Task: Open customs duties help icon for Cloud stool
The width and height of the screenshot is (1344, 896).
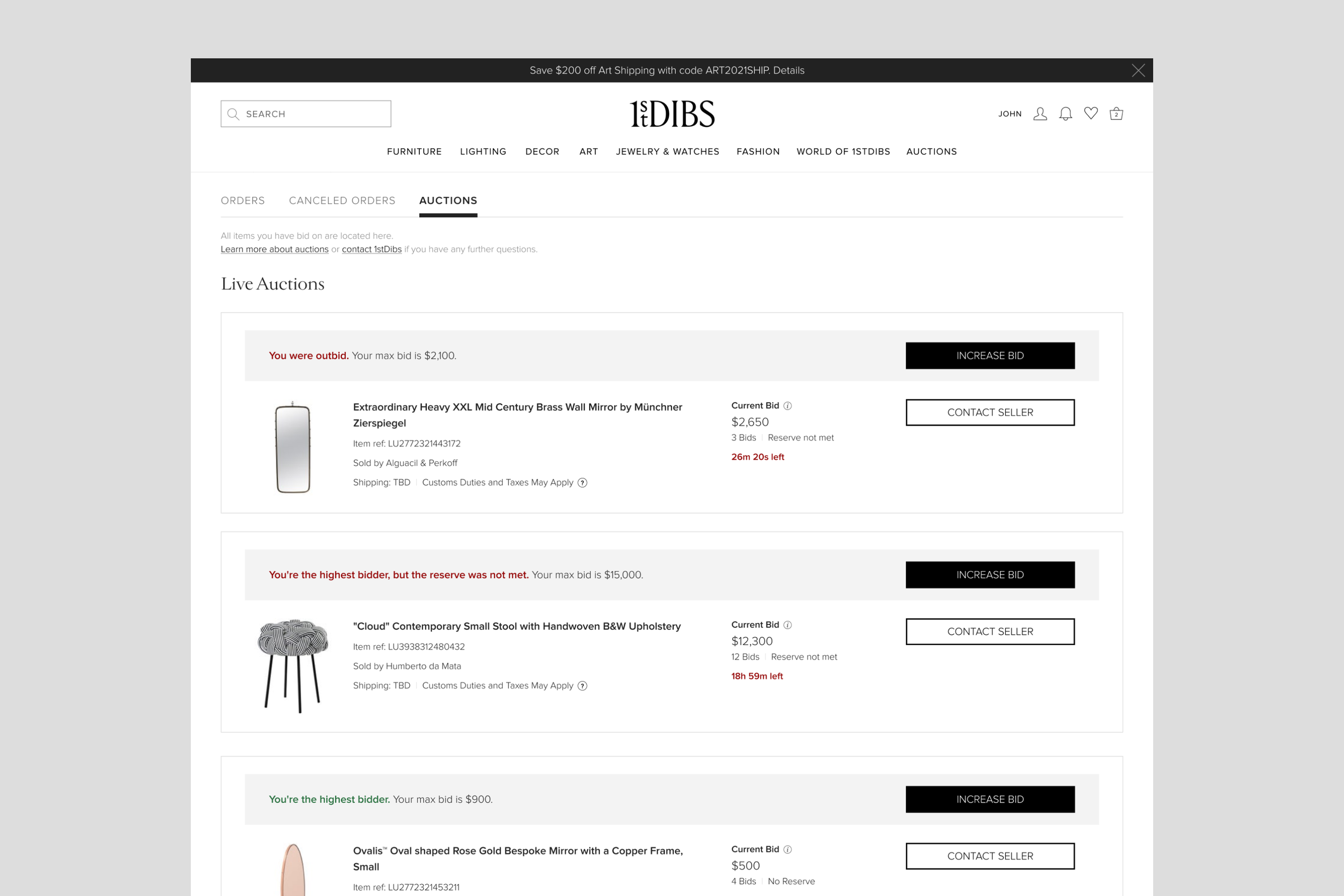Action: pyautogui.click(x=582, y=686)
